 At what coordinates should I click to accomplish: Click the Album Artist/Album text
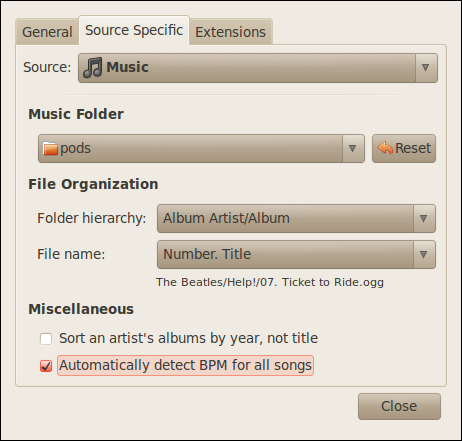tap(226, 218)
